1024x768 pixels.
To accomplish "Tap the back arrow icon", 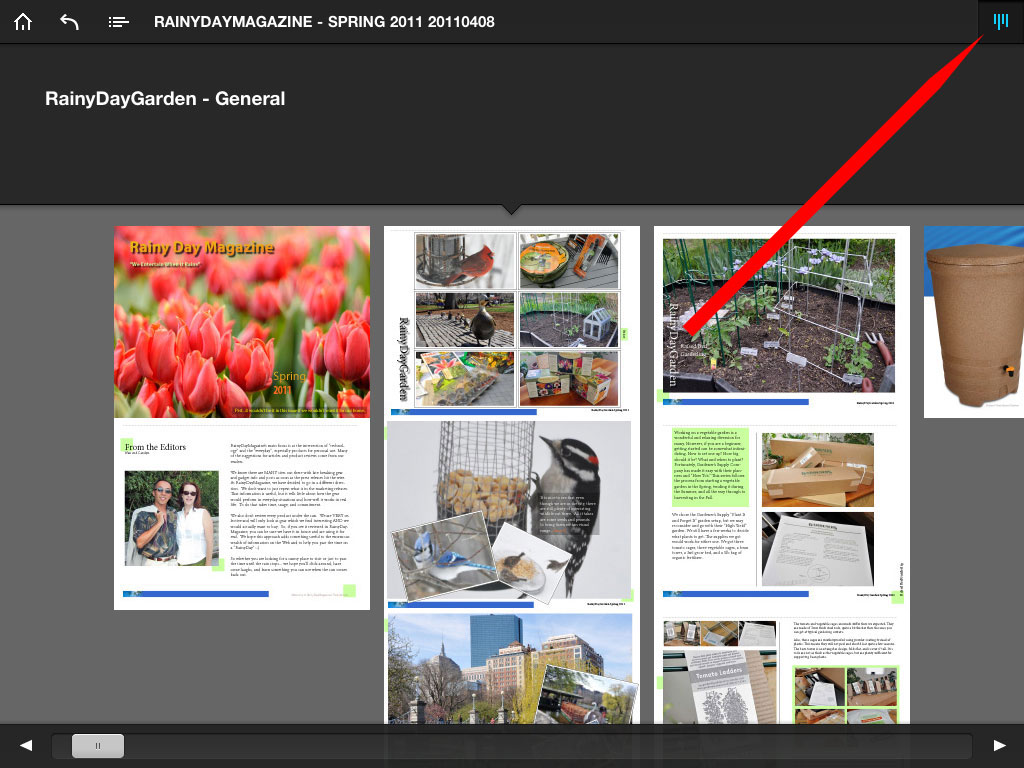I will click(x=69, y=22).
